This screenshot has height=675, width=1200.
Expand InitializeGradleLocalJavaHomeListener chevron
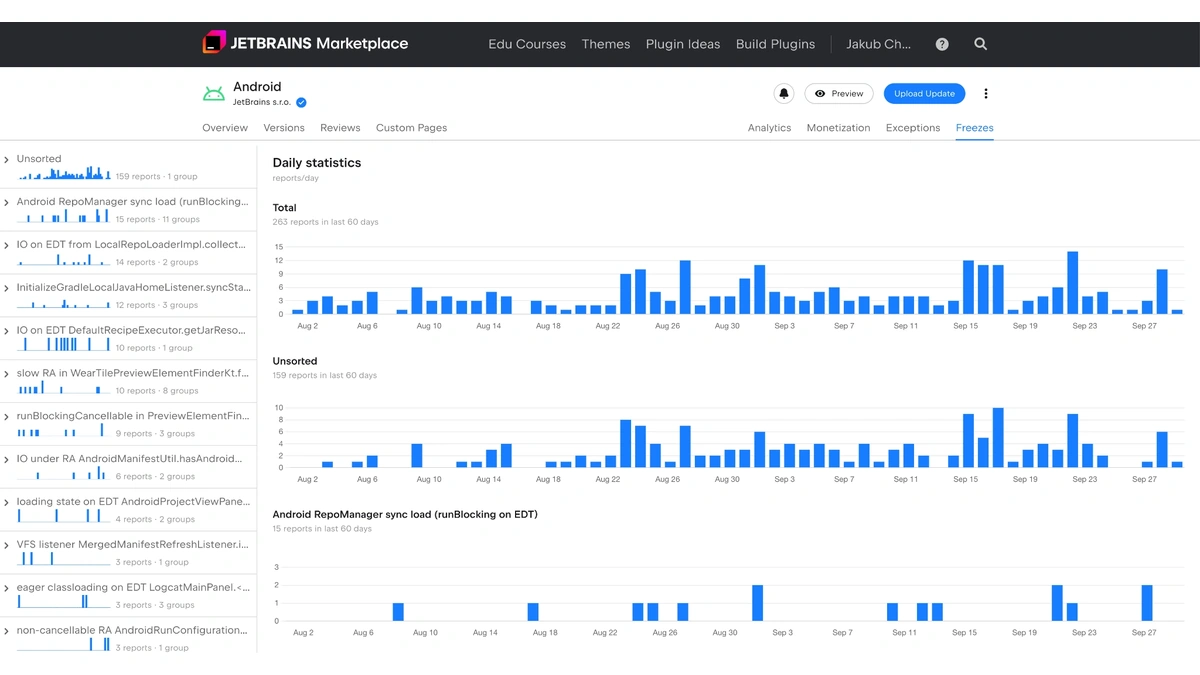coord(7,288)
